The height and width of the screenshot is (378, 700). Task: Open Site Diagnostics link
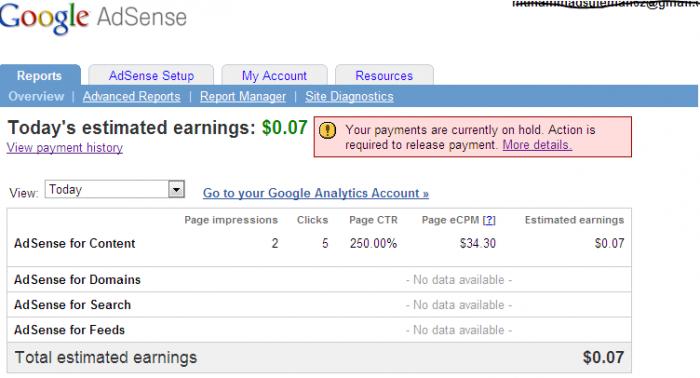click(350, 96)
